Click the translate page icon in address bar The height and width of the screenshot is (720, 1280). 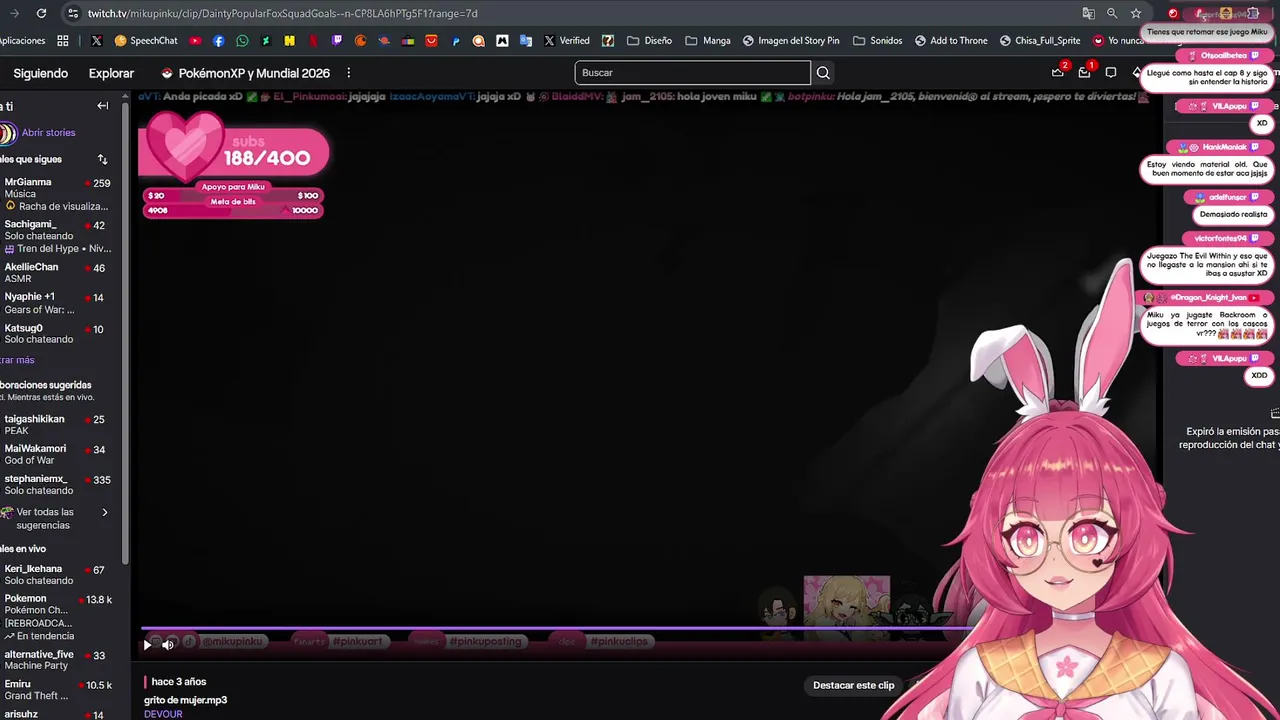click(1088, 13)
